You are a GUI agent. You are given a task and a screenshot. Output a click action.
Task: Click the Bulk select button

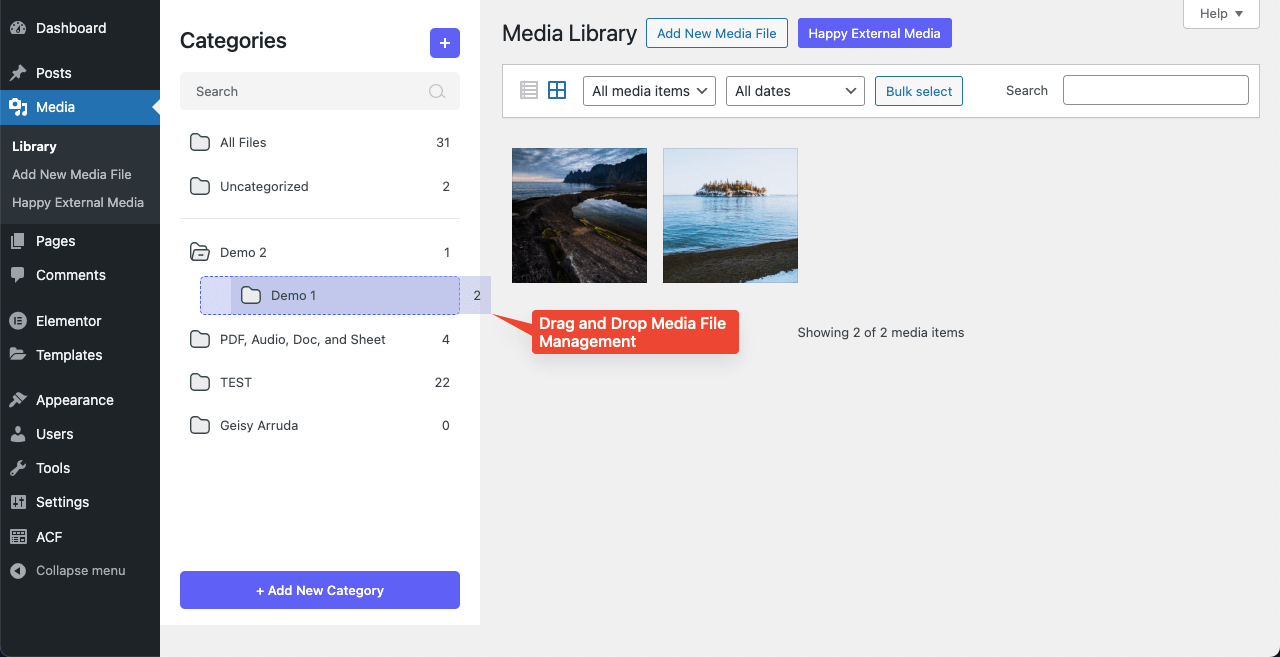919,91
